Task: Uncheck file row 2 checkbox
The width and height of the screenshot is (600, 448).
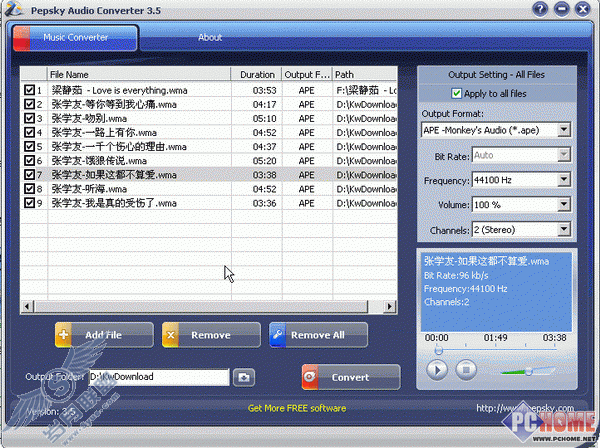Action: click(29, 104)
